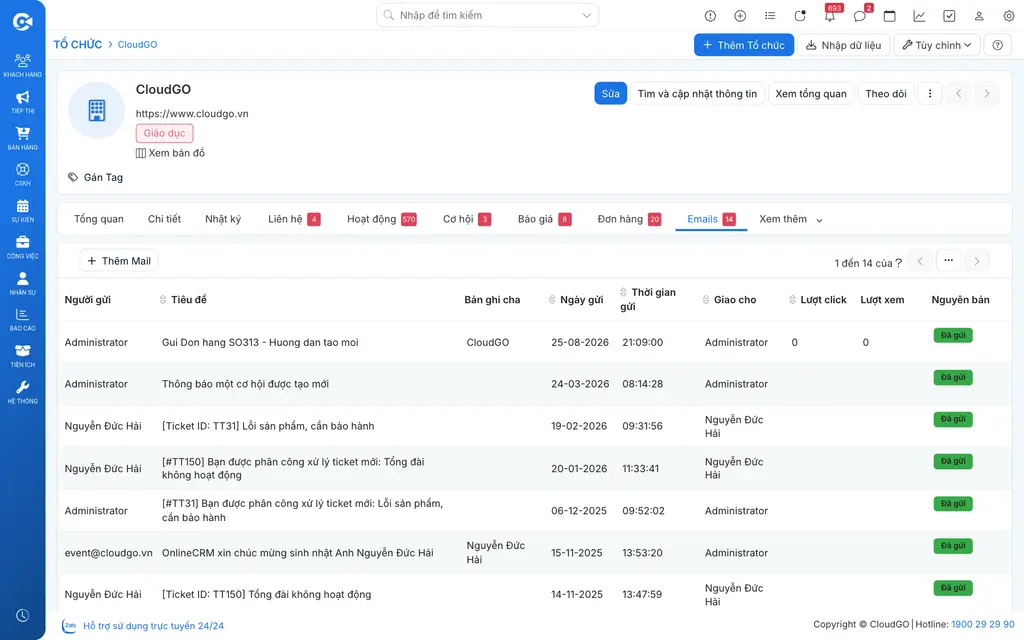Expand the Tùy chỉnh dropdown
The height and width of the screenshot is (640, 1024).
coord(936,45)
